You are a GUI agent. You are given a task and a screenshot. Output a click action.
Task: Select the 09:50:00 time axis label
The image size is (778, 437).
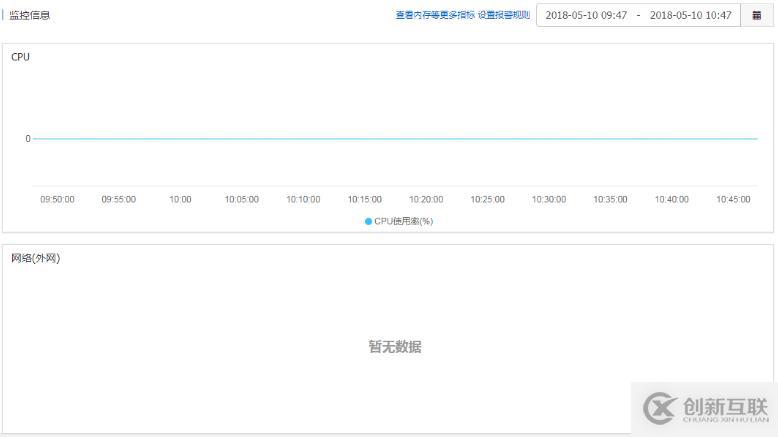(x=57, y=199)
